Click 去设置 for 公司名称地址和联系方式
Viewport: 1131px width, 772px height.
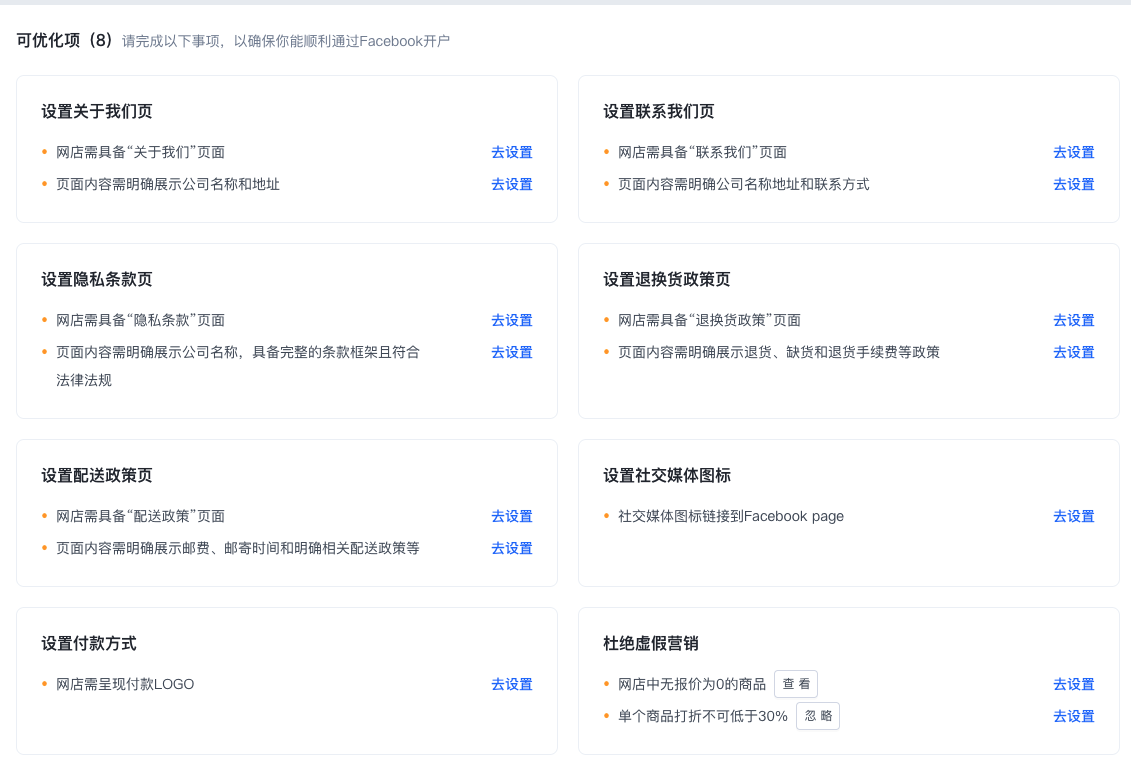click(1073, 184)
